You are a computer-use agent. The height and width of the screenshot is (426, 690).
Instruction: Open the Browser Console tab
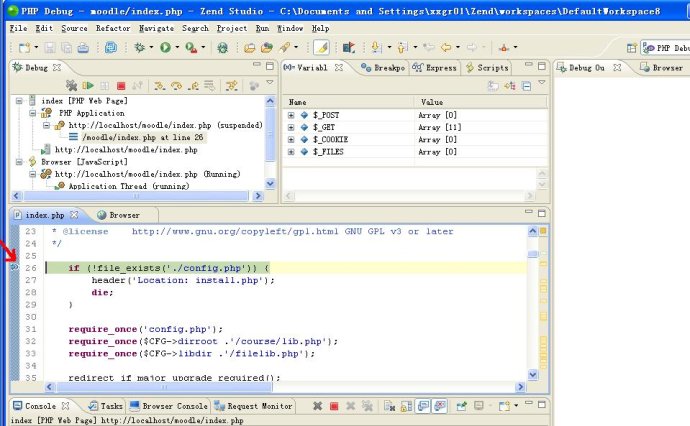coord(169,406)
